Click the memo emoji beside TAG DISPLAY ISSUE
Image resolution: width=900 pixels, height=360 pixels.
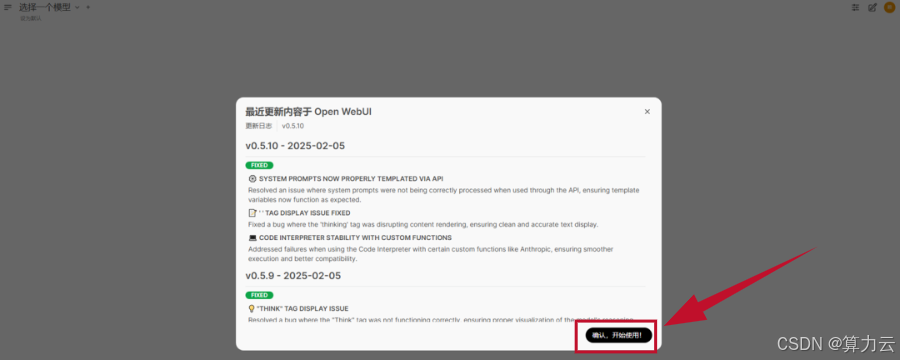point(252,213)
